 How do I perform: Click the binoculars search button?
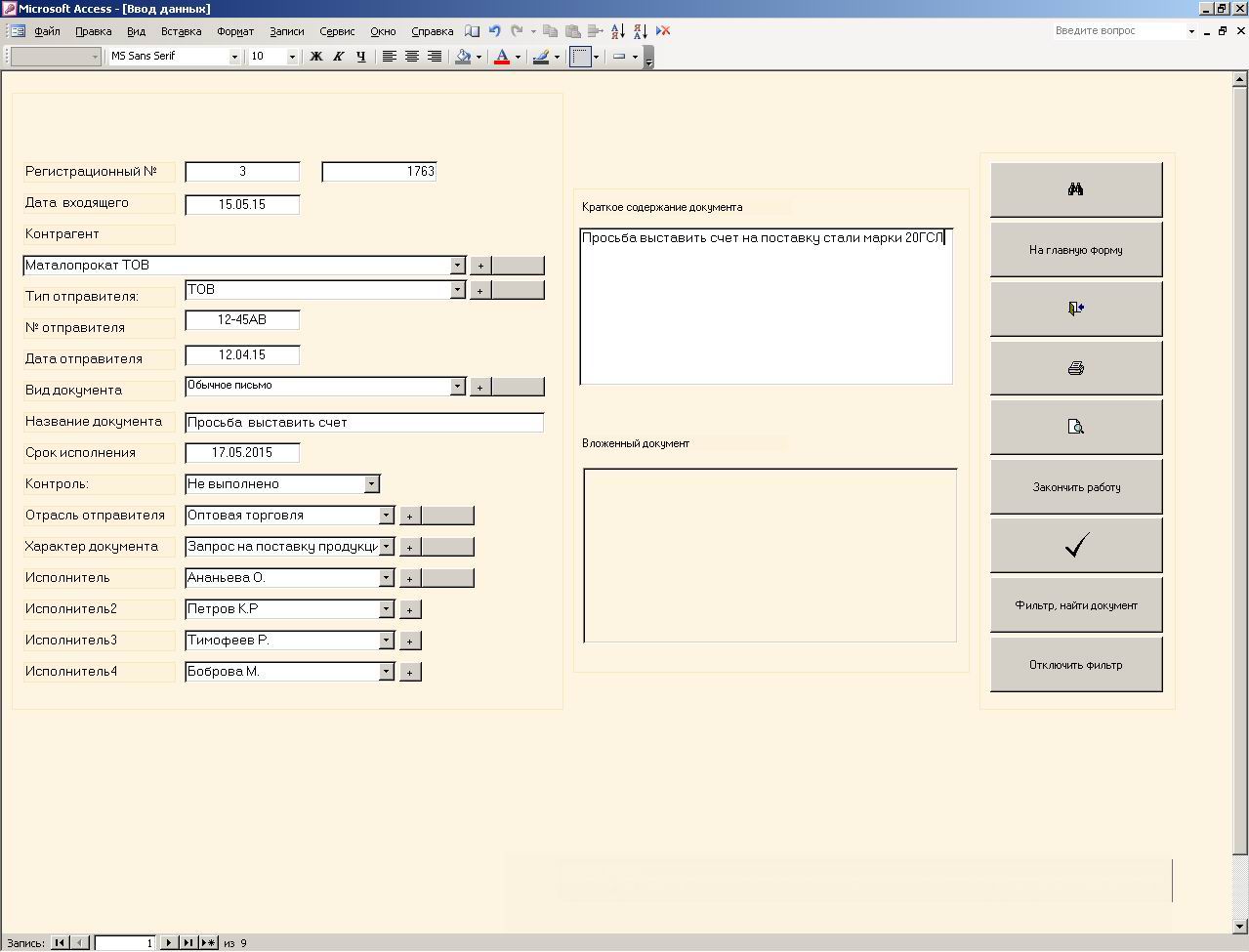point(1076,189)
